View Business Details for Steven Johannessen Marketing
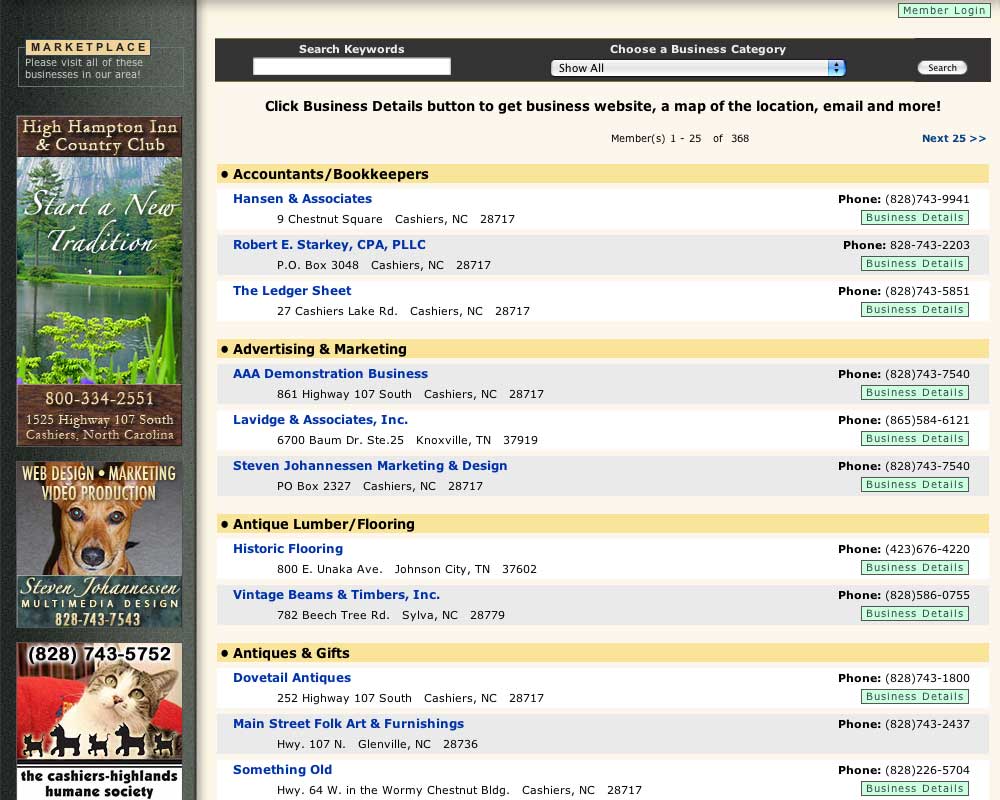This screenshot has height=800, width=1000. click(x=915, y=484)
